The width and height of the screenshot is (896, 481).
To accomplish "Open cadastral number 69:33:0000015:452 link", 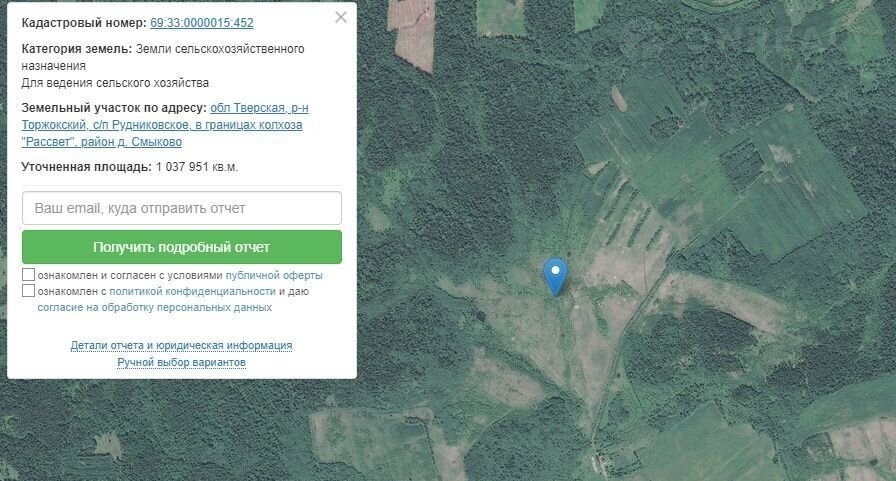I will pyautogui.click(x=202, y=23).
